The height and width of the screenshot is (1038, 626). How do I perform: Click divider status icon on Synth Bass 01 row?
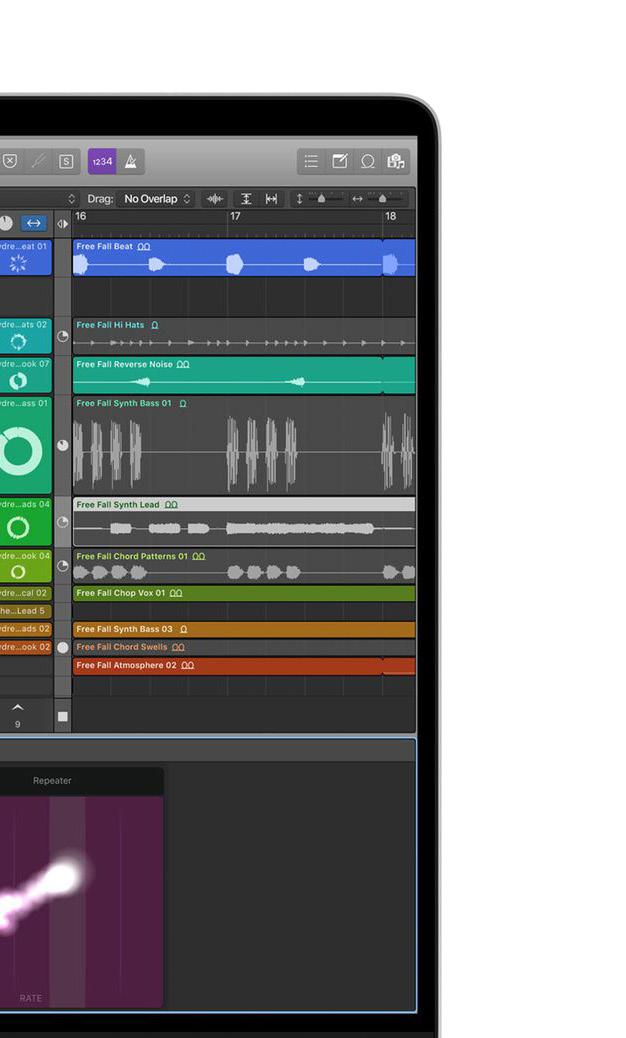click(63, 446)
